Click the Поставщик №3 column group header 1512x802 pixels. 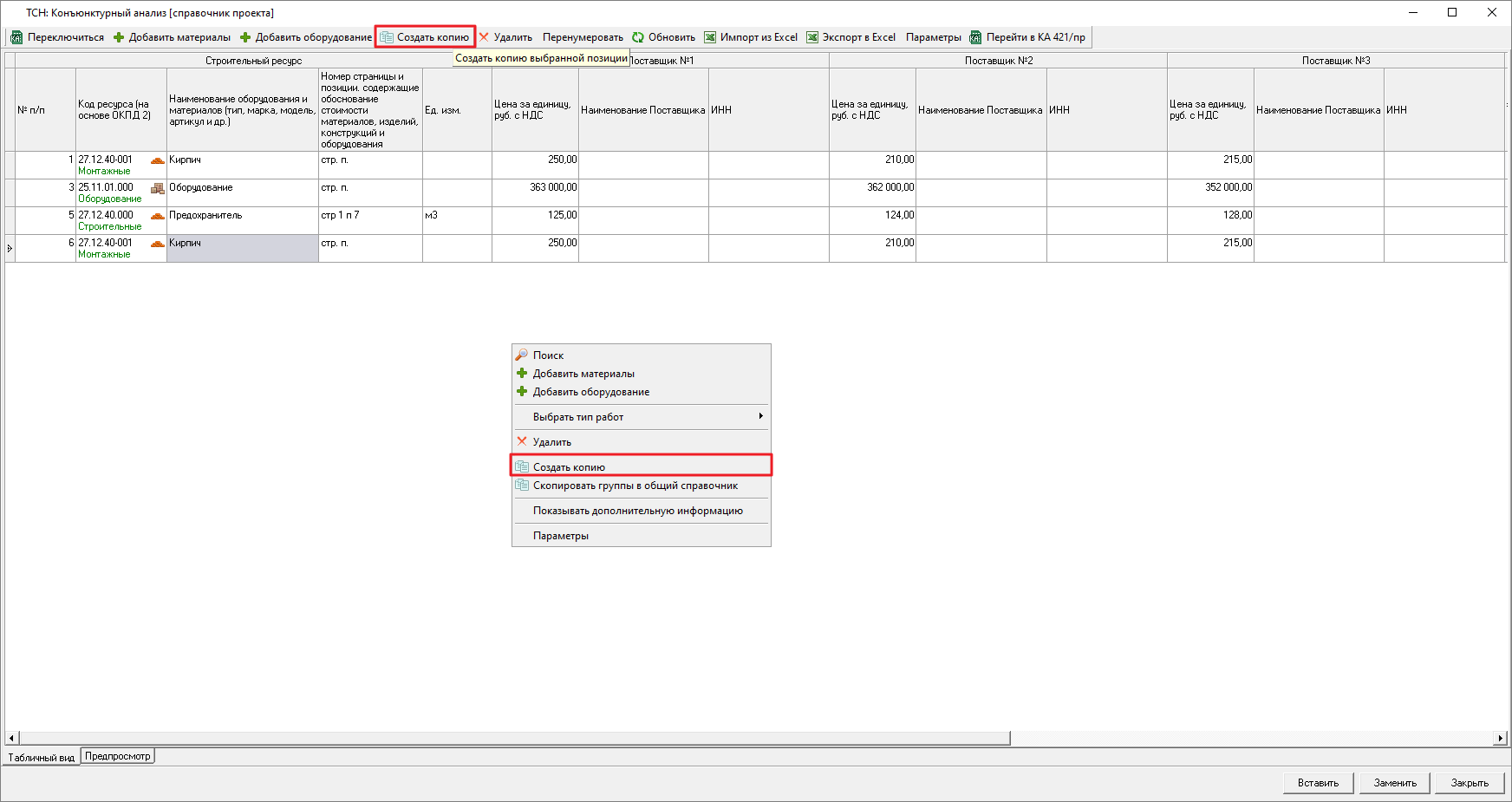click(1335, 61)
